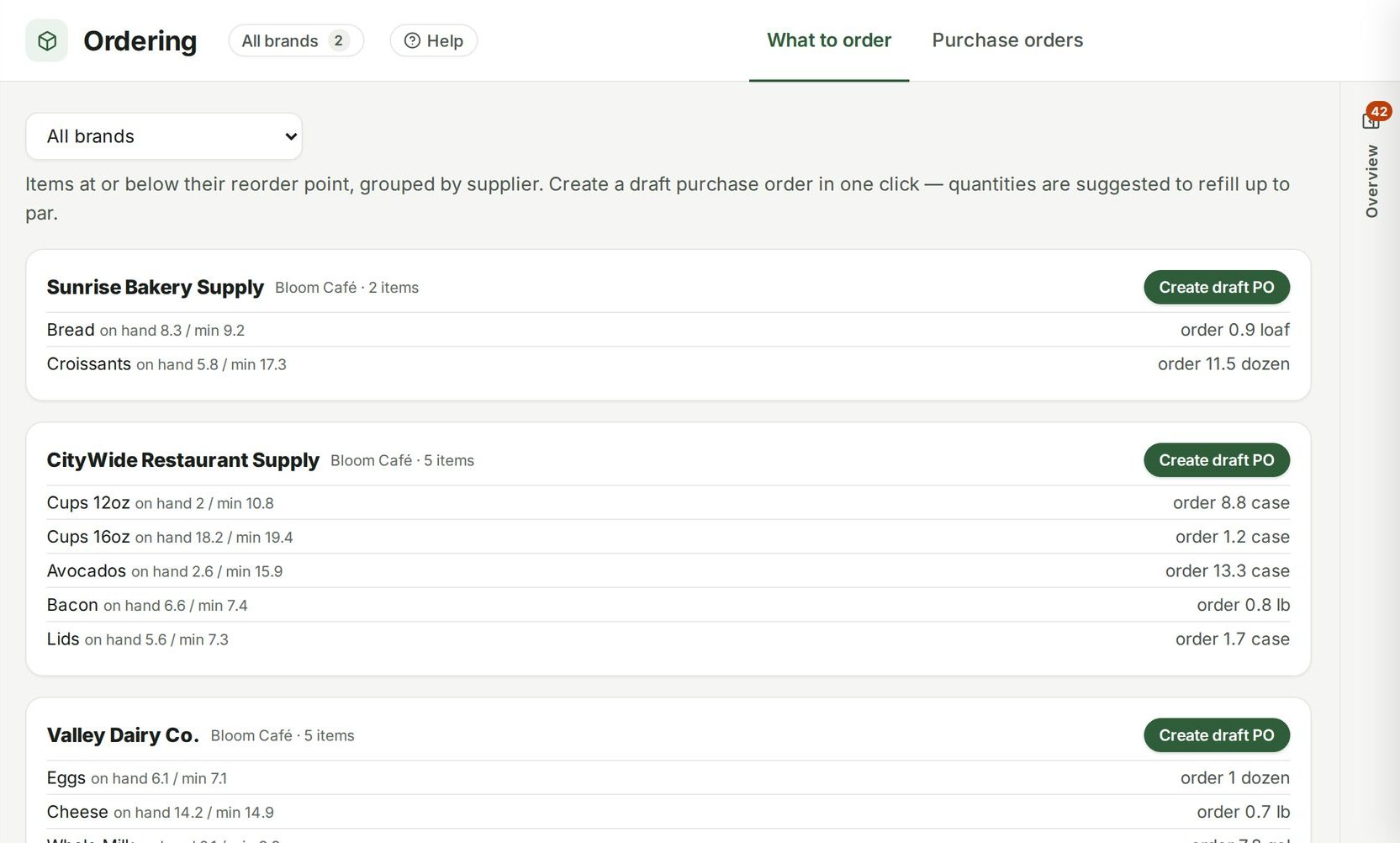Image resolution: width=1400 pixels, height=843 pixels.
Task: Click the All brands 2 filter pill
Action: point(296,40)
